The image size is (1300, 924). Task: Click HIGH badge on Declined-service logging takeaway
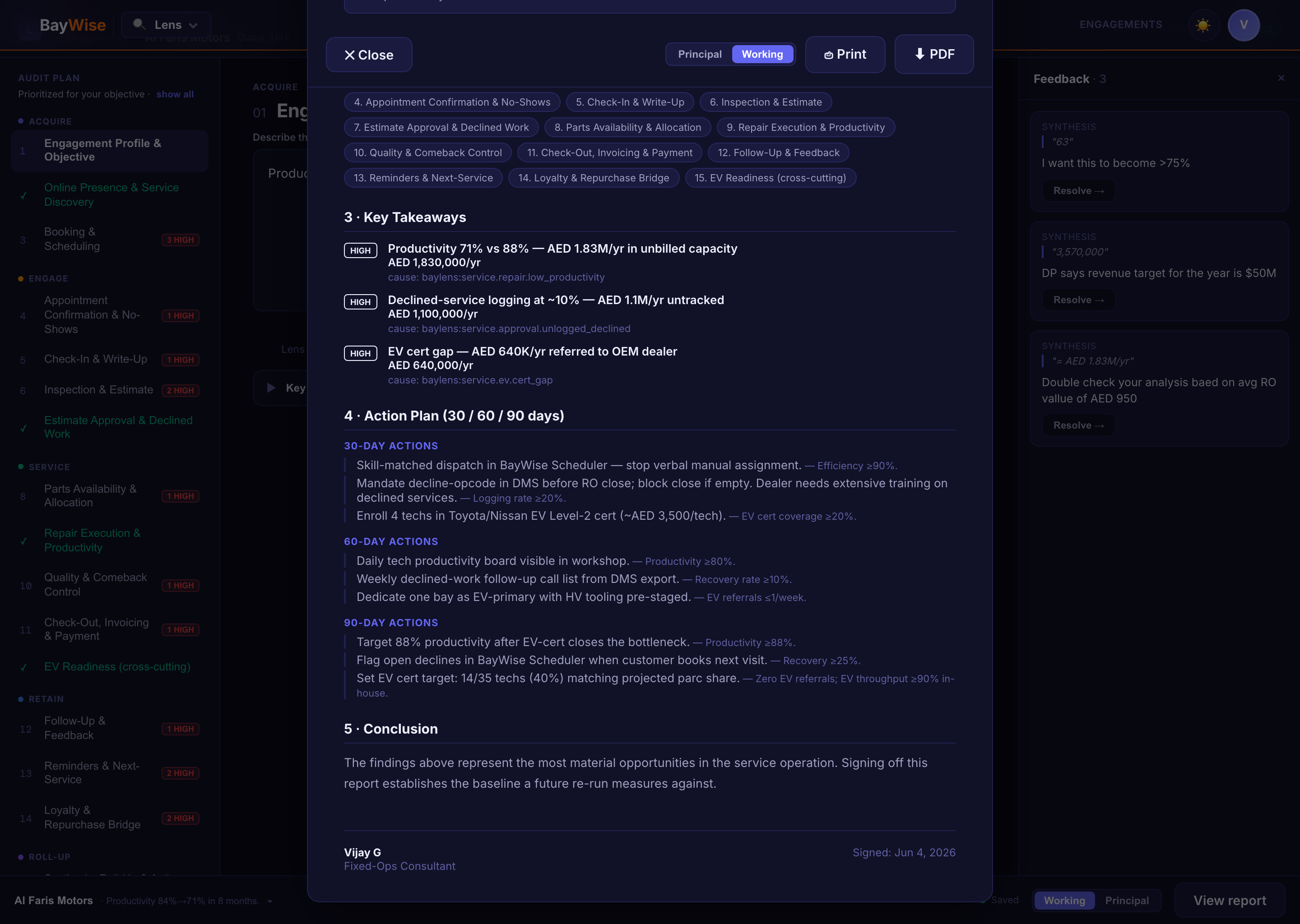point(360,302)
